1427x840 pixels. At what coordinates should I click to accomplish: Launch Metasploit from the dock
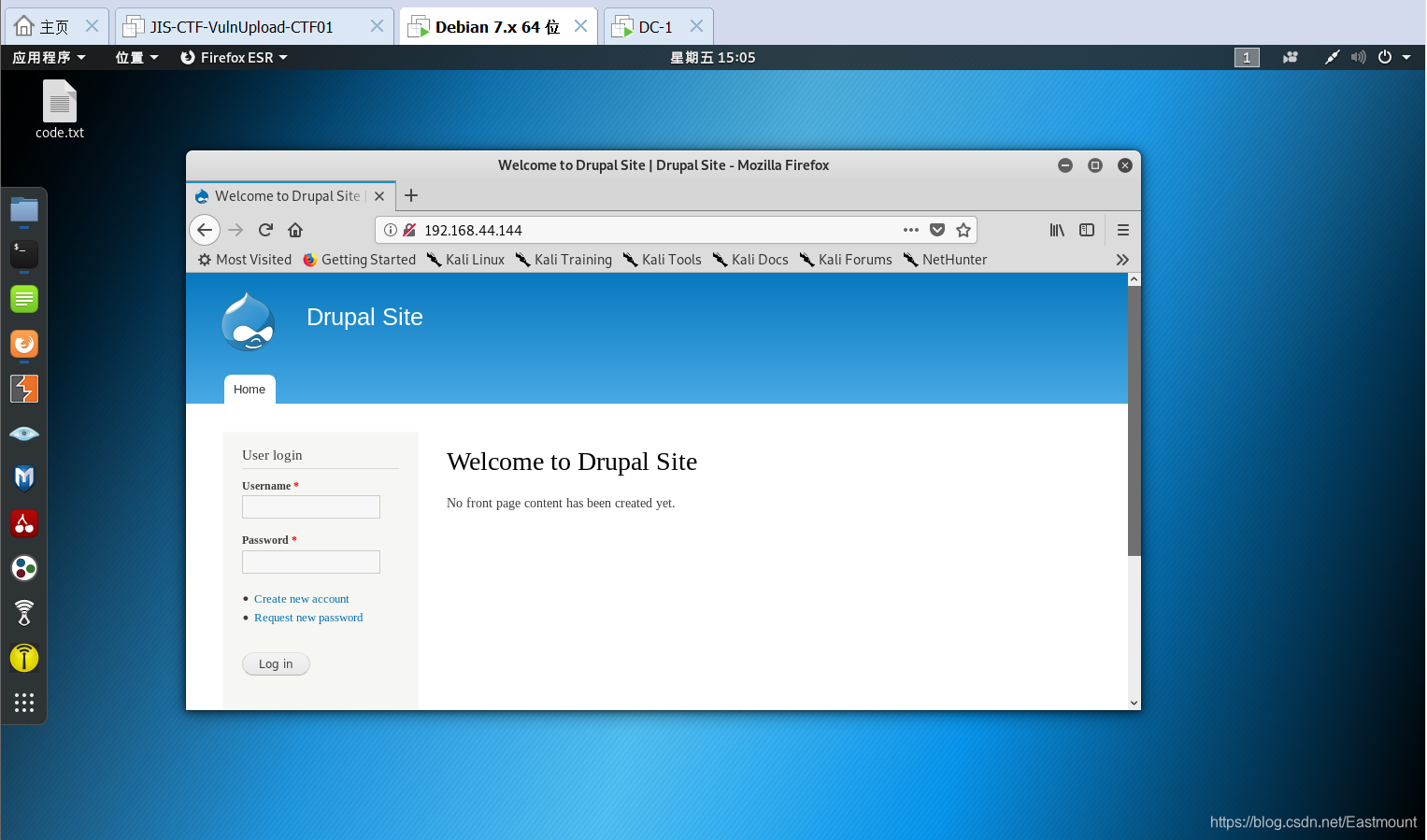24,478
